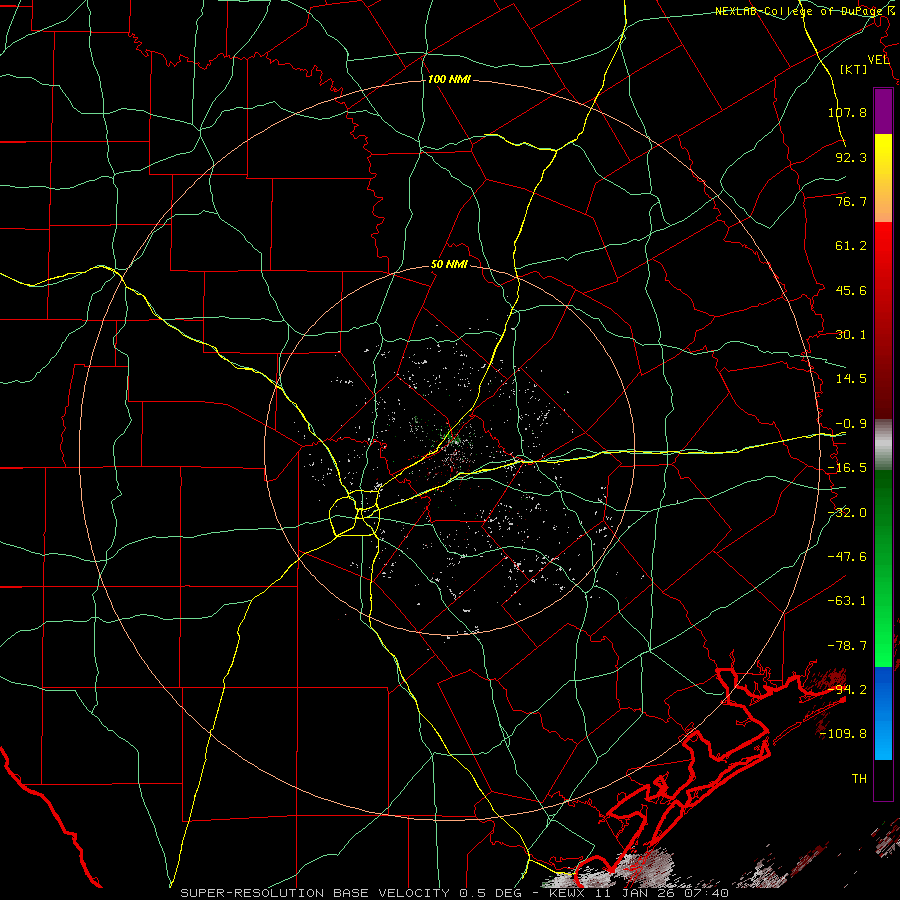
Task: Click the 100 NMI range ring label
Action: tap(449, 79)
